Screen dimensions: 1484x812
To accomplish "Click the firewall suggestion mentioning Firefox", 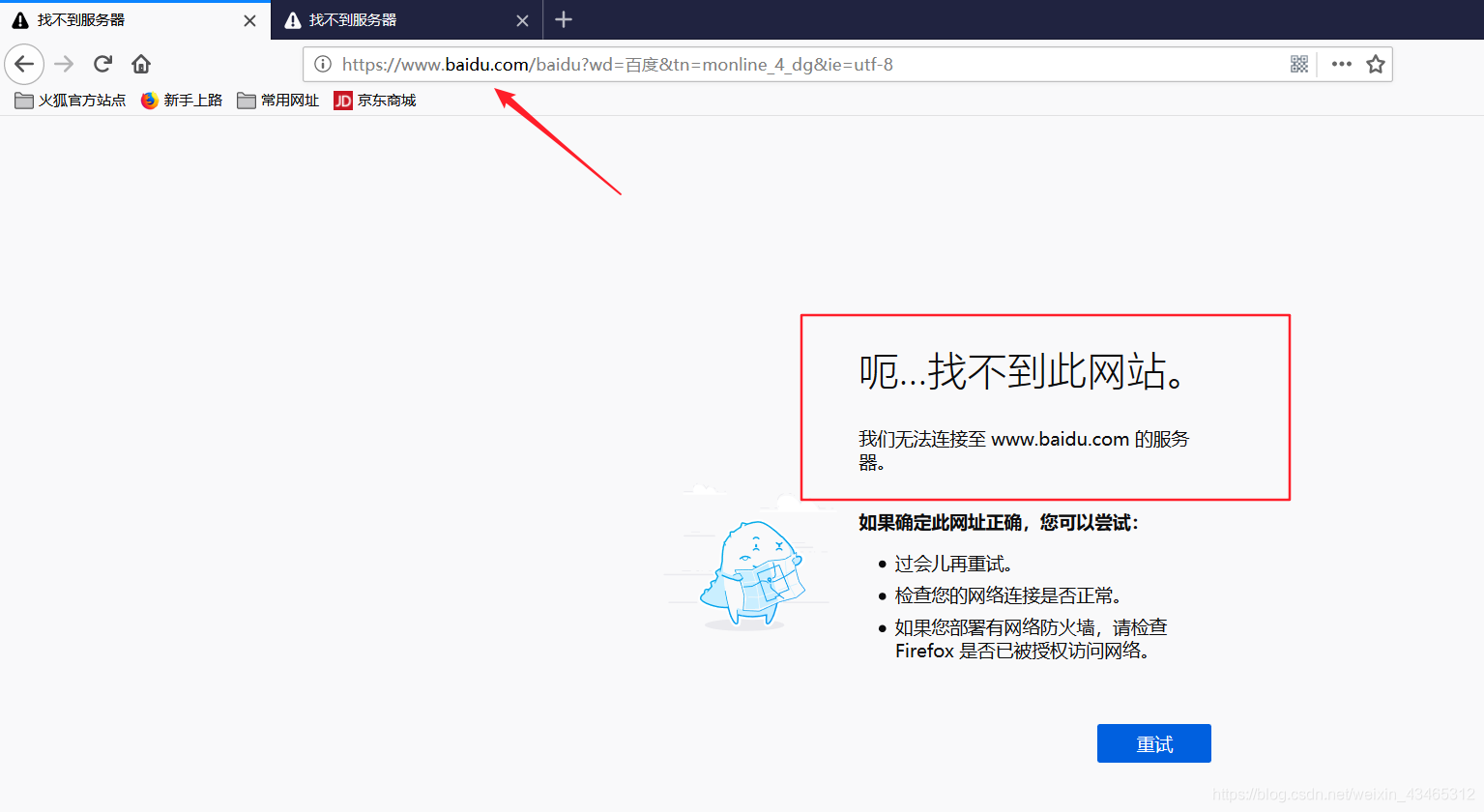I will point(1031,639).
